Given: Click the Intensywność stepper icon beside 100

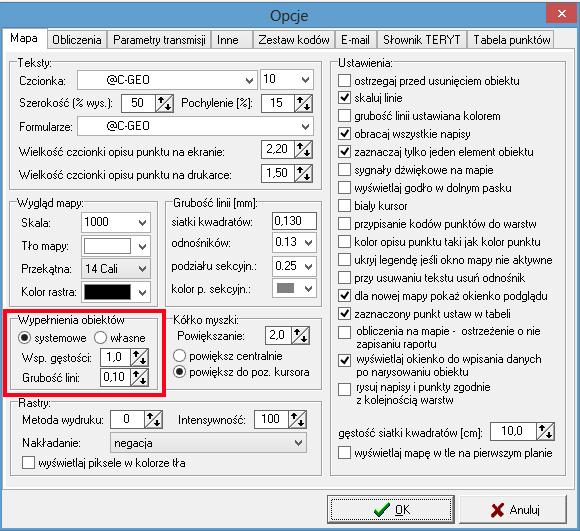Looking at the screenshot, I should point(297,420).
